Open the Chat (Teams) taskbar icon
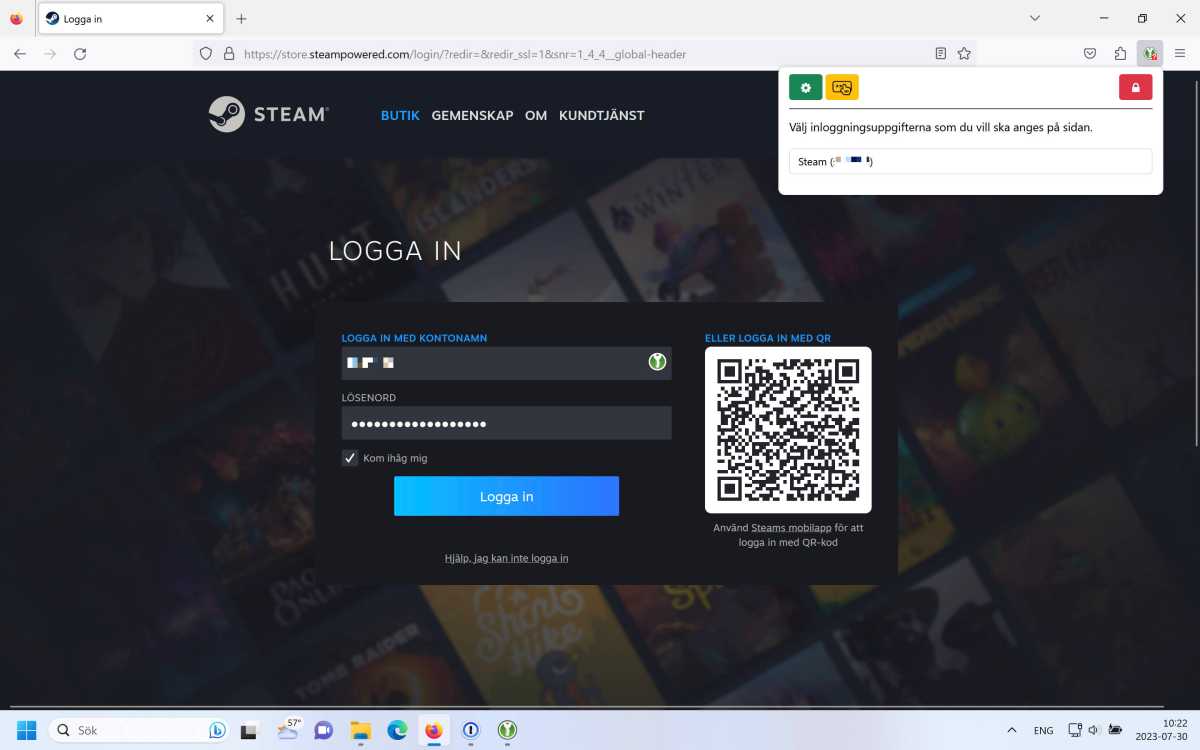The image size is (1200, 750). tap(323, 730)
